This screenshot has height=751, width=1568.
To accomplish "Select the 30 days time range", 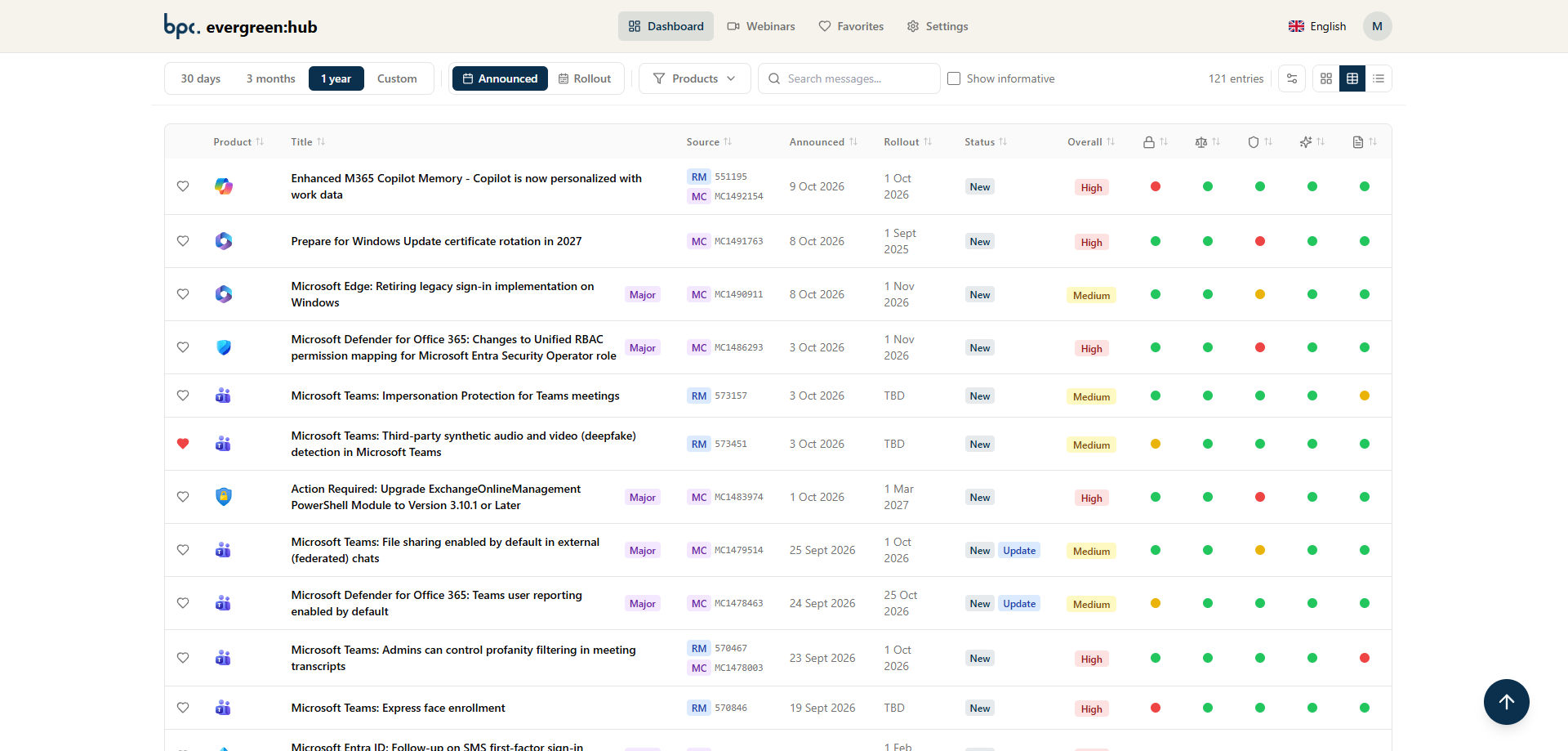I will pos(201,78).
